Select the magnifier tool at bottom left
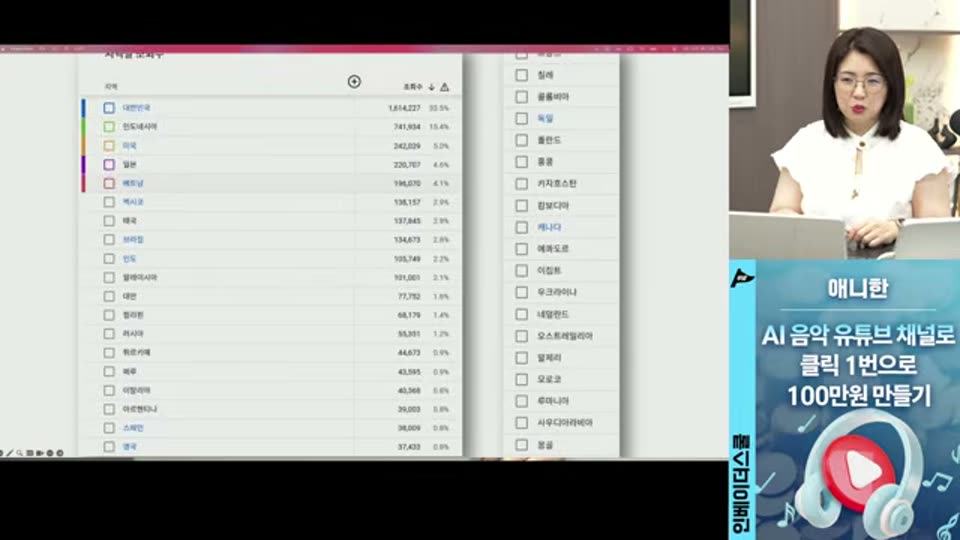The height and width of the screenshot is (540, 960). (x=20, y=453)
